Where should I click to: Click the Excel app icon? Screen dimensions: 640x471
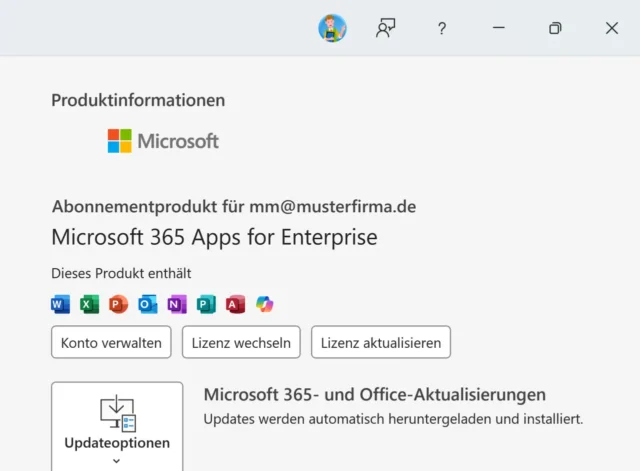coord(89,304)
